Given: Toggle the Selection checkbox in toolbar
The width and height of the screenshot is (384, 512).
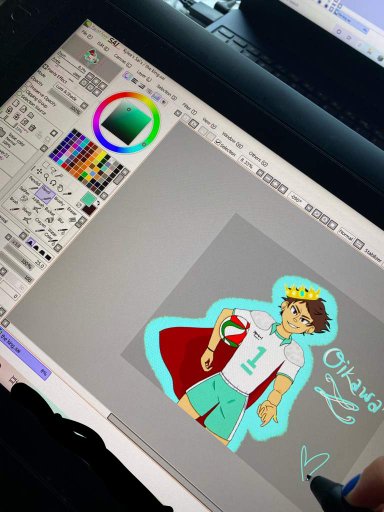Looking at the screenshot, I should pyautogui.click(x=218, y=142).
